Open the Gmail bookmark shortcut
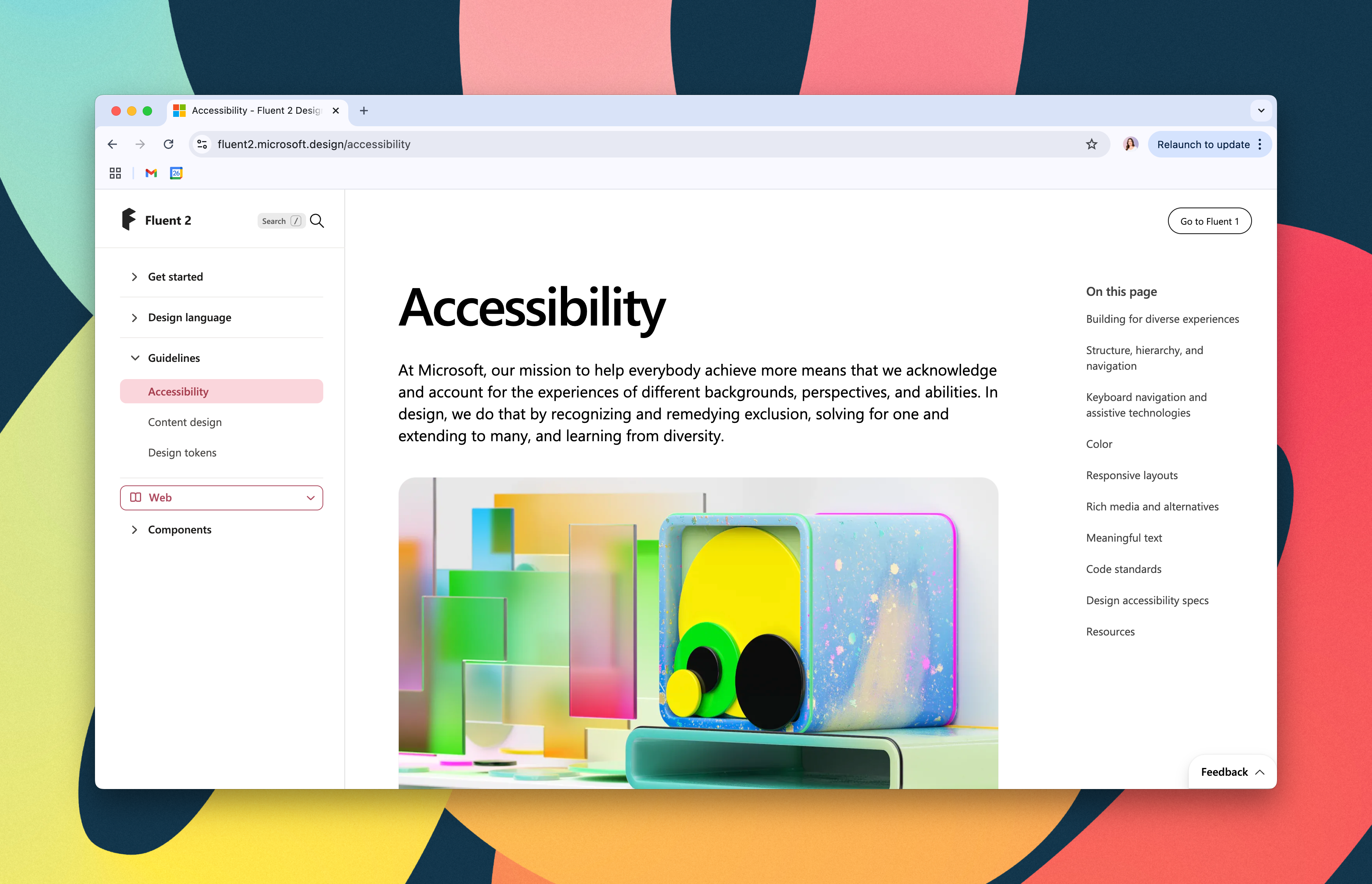This screenshot has width=1372, height=884. tap(150, 173)
